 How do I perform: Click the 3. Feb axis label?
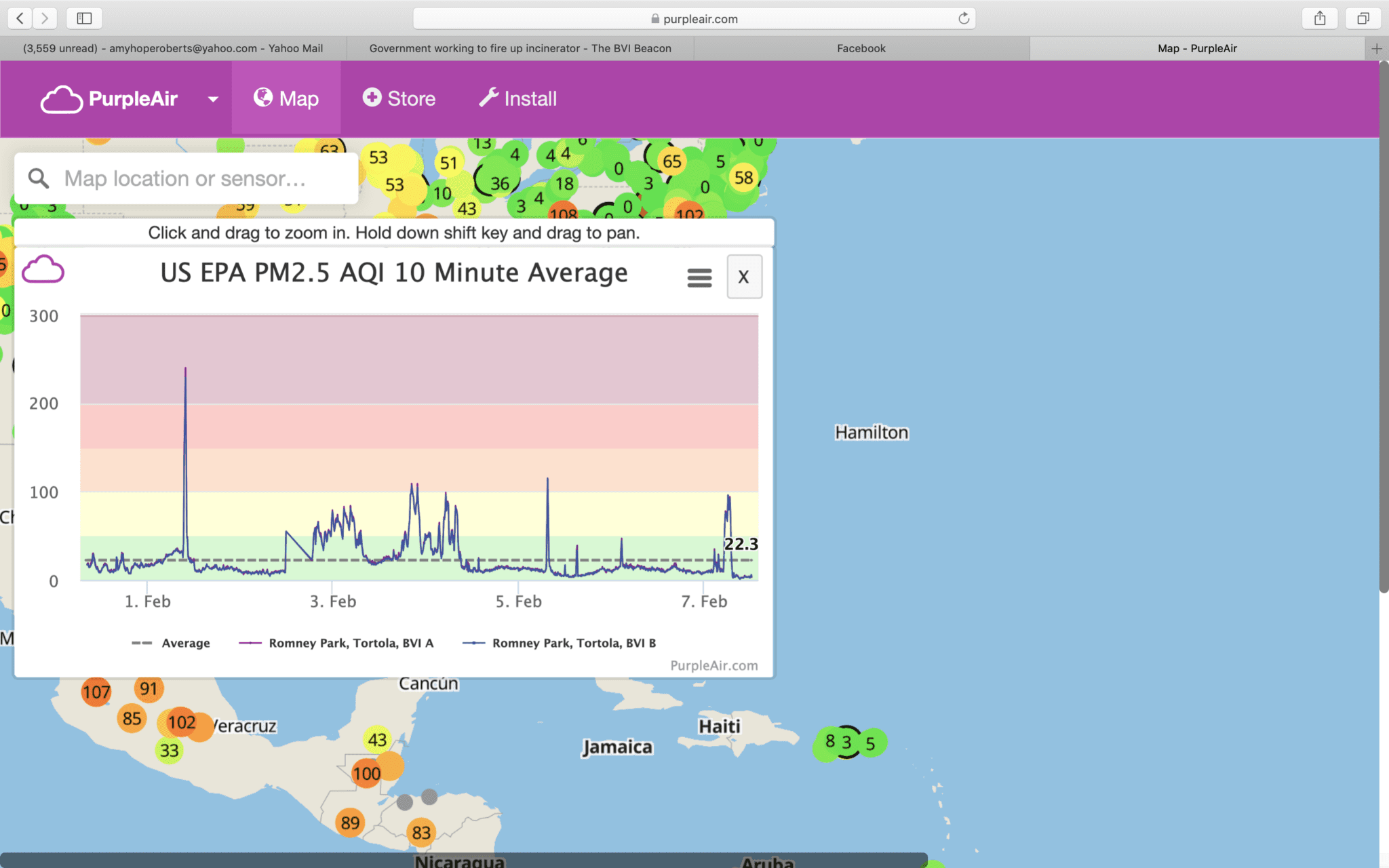(x=333, y=601)
